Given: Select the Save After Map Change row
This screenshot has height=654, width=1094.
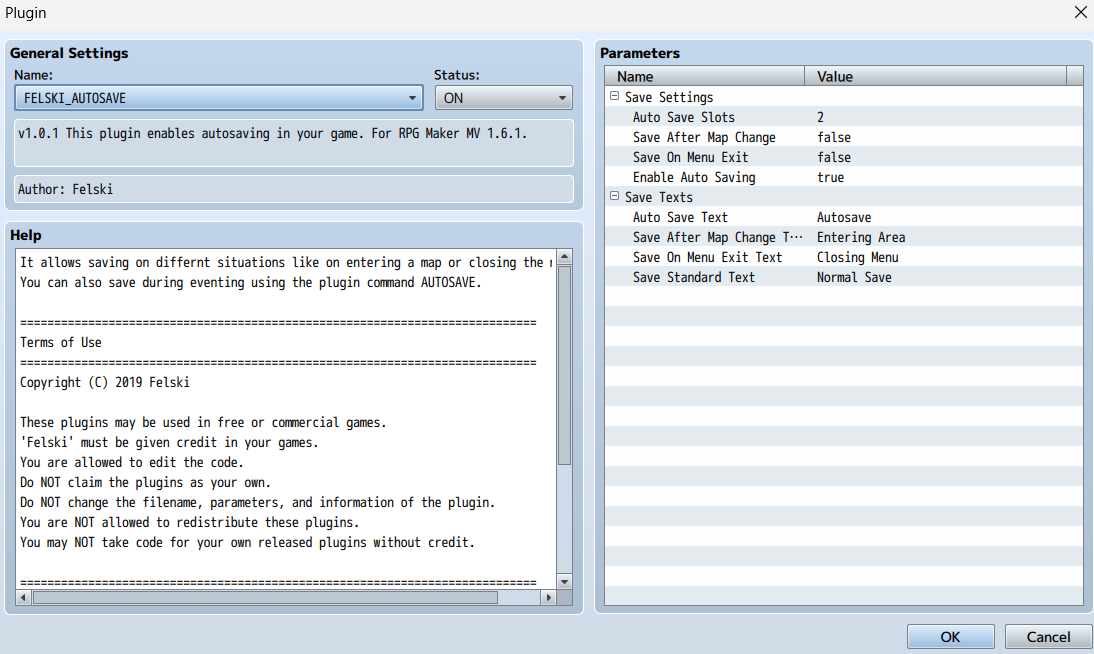Looking at the screenshot, I should click(x=703, y=137).
